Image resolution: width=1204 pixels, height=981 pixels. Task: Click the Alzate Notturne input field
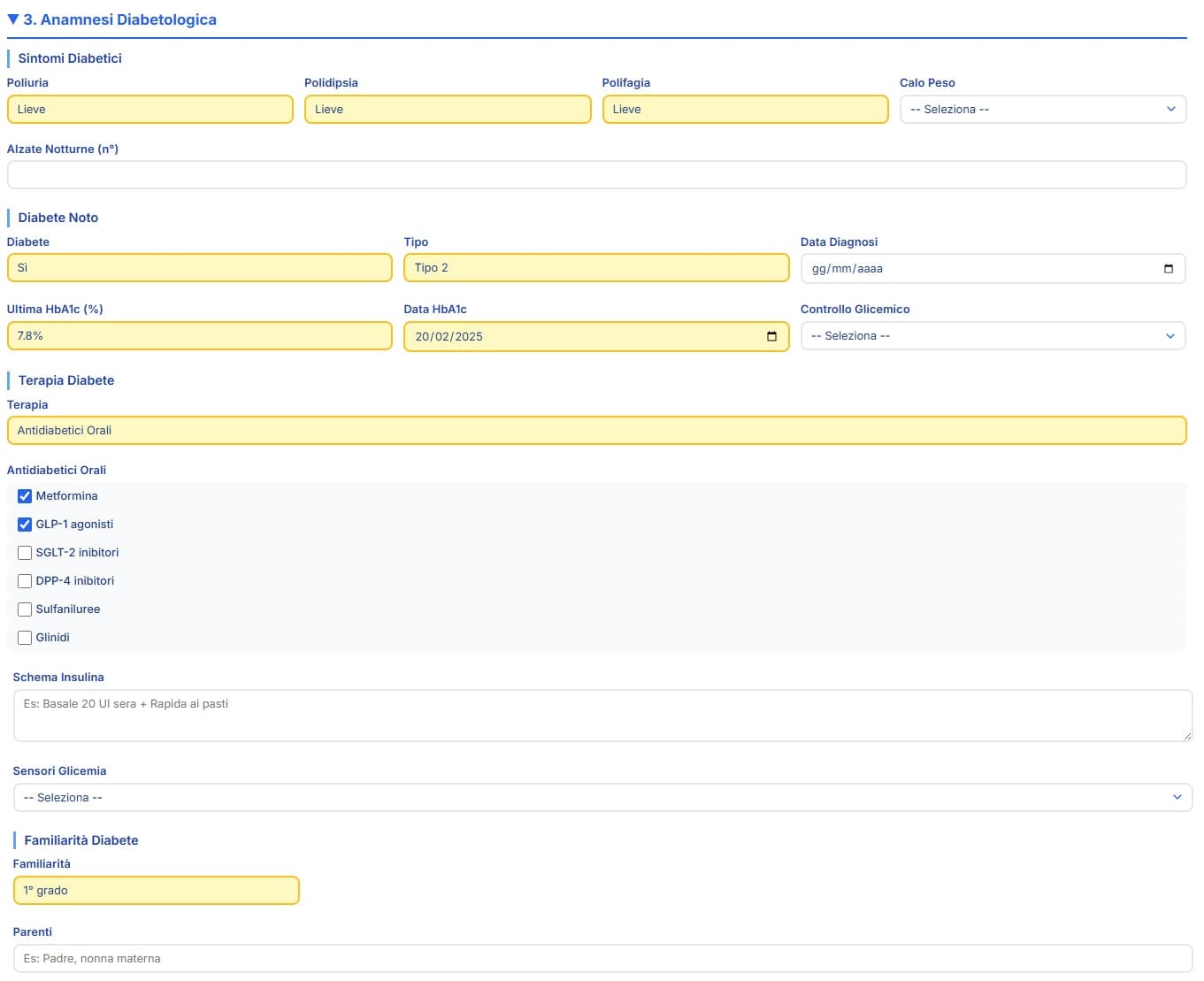(x=596, y=175)
